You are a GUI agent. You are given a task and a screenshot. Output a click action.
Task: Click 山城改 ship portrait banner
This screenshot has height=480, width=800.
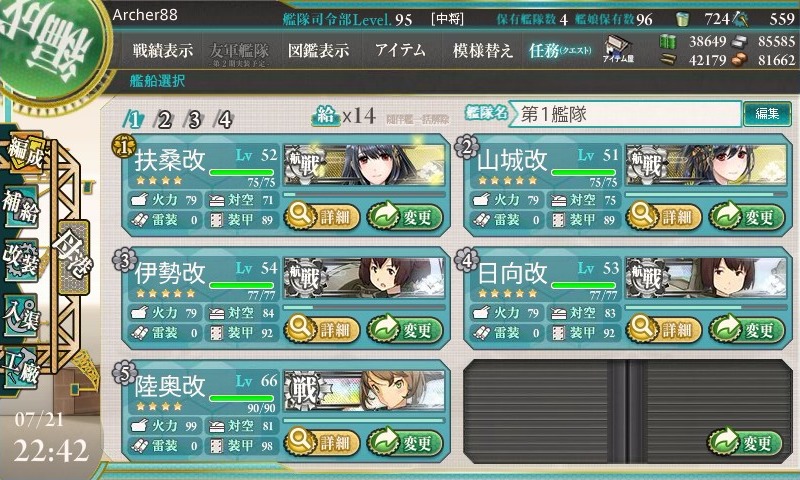pyautogui.click(x=706, y=164)
